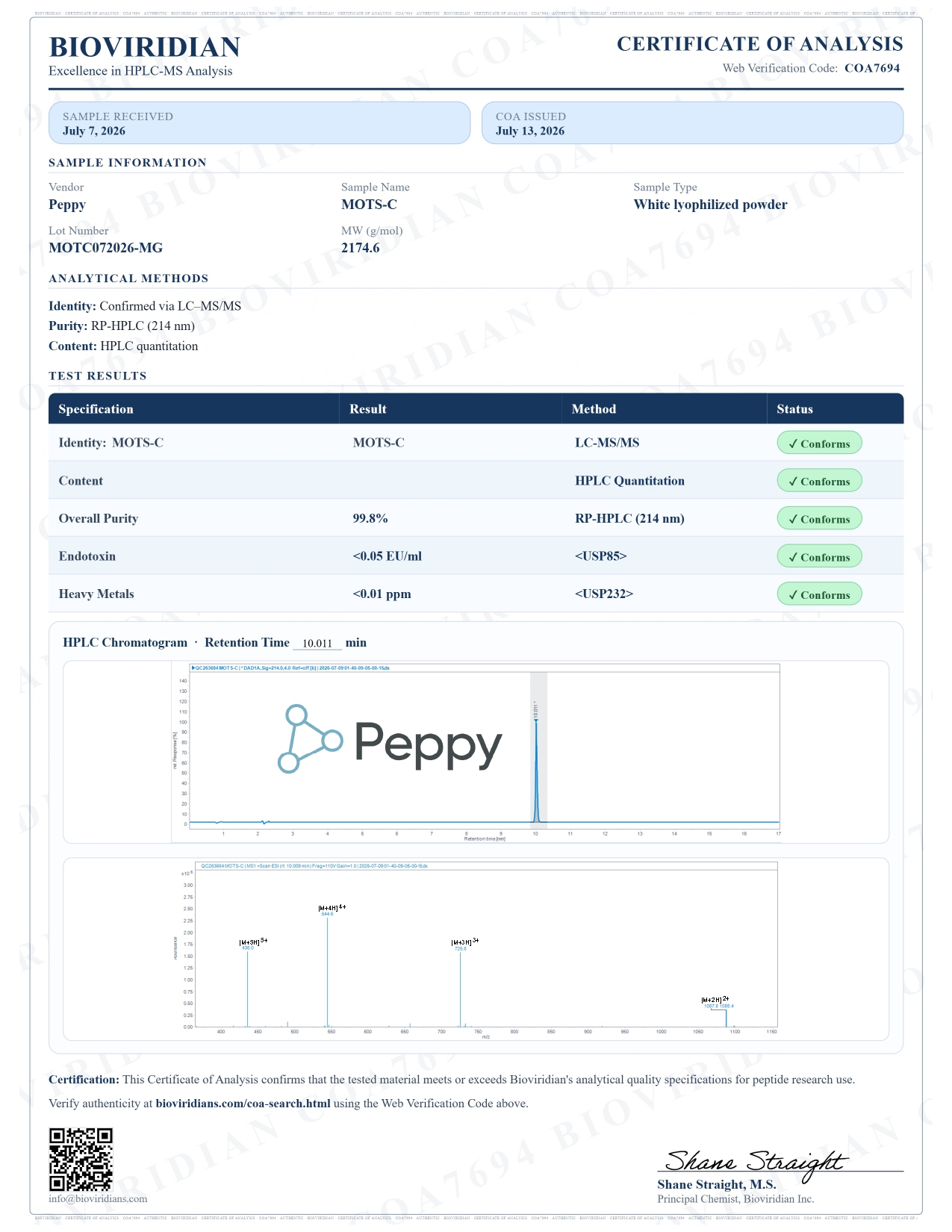Select the Conforms badge for Endotoxin
The image size is (952, 1232).
819,556
